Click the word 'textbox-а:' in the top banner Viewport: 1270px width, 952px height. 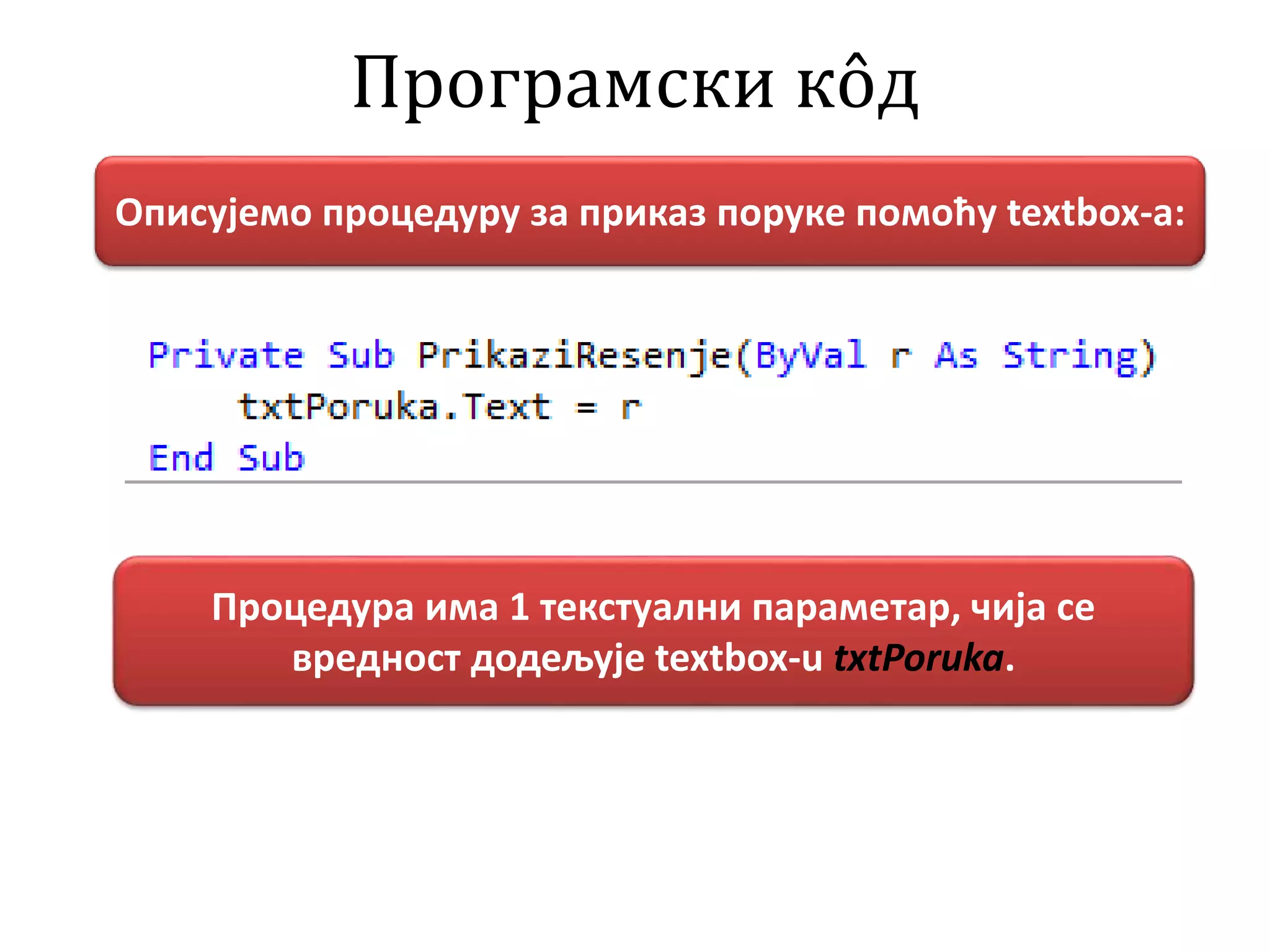tap(1096, 213)
